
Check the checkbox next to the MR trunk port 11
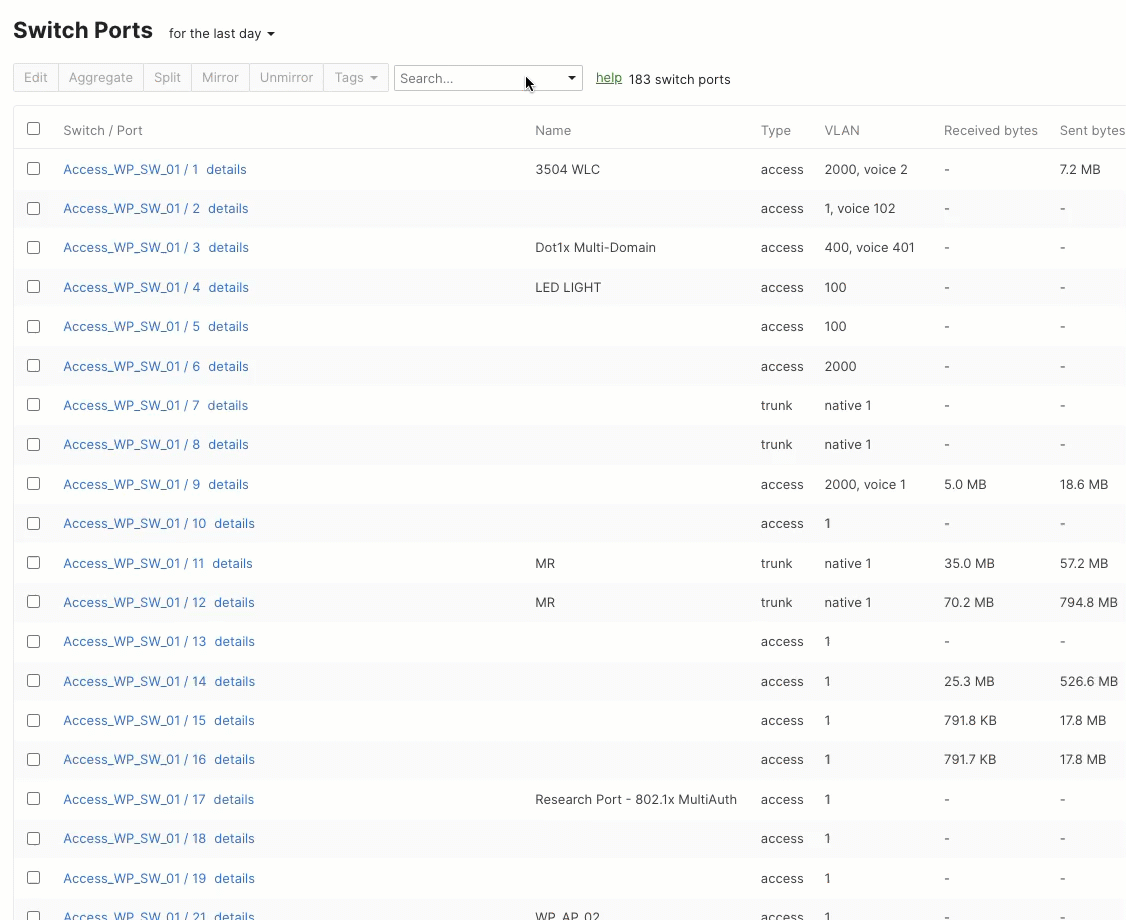coord(33,562)
